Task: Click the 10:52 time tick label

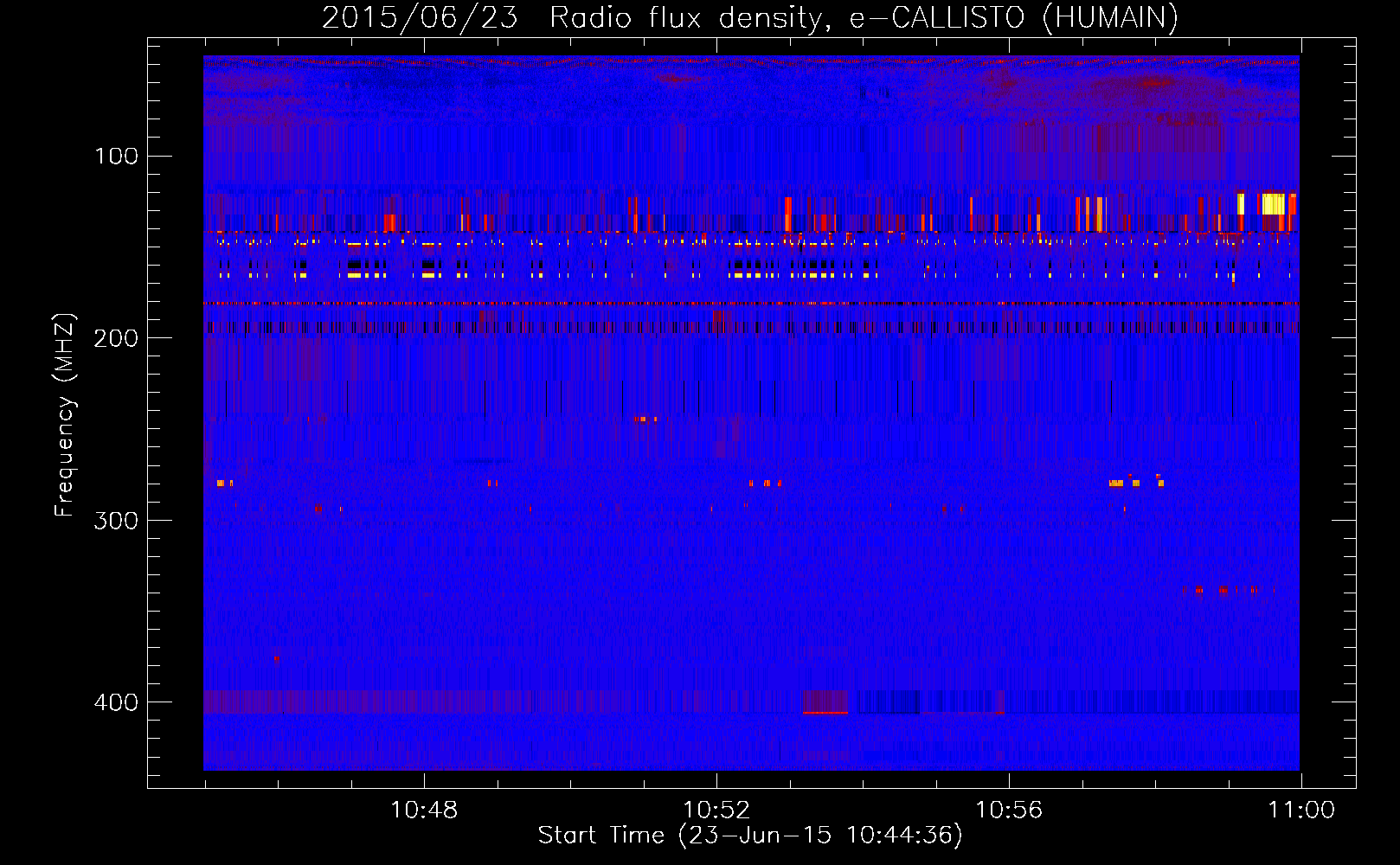Action: pos(716,811)
